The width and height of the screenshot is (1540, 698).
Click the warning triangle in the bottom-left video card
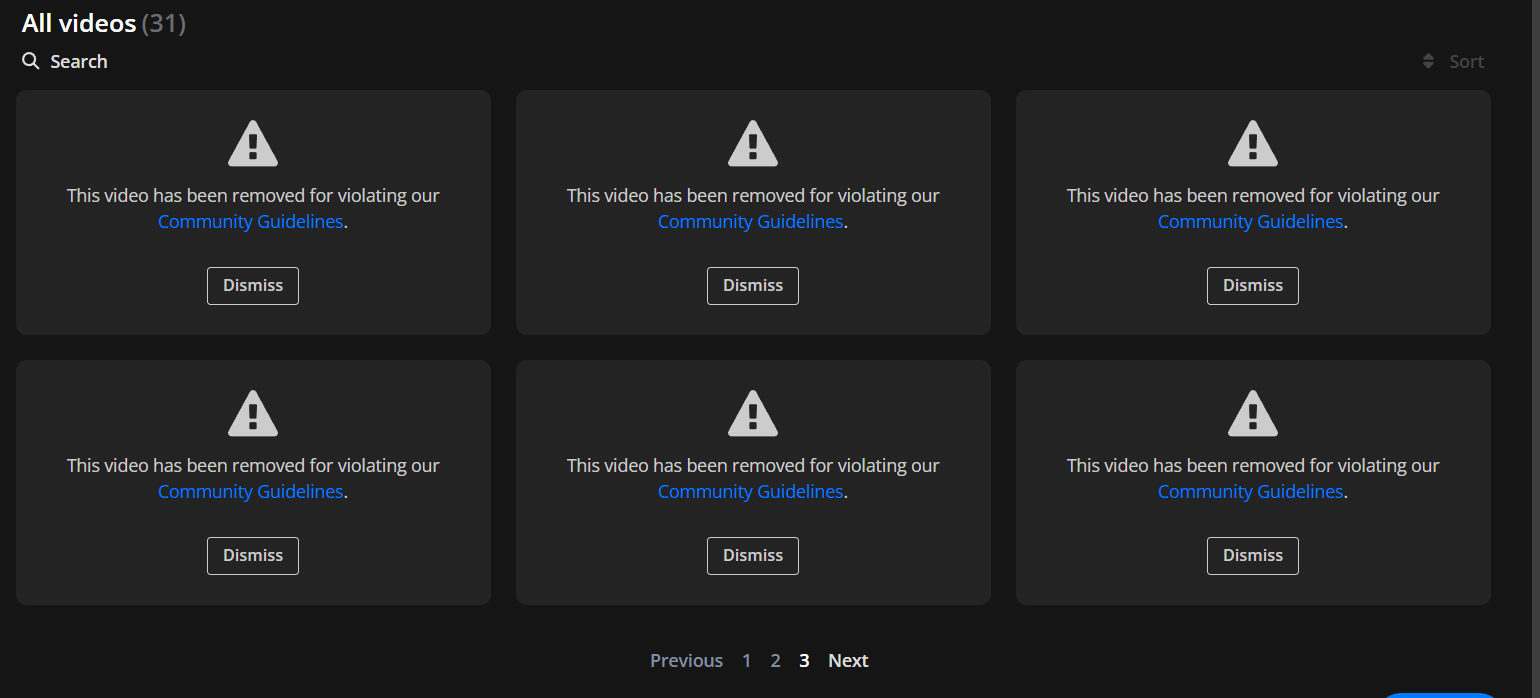click(253, 414)
